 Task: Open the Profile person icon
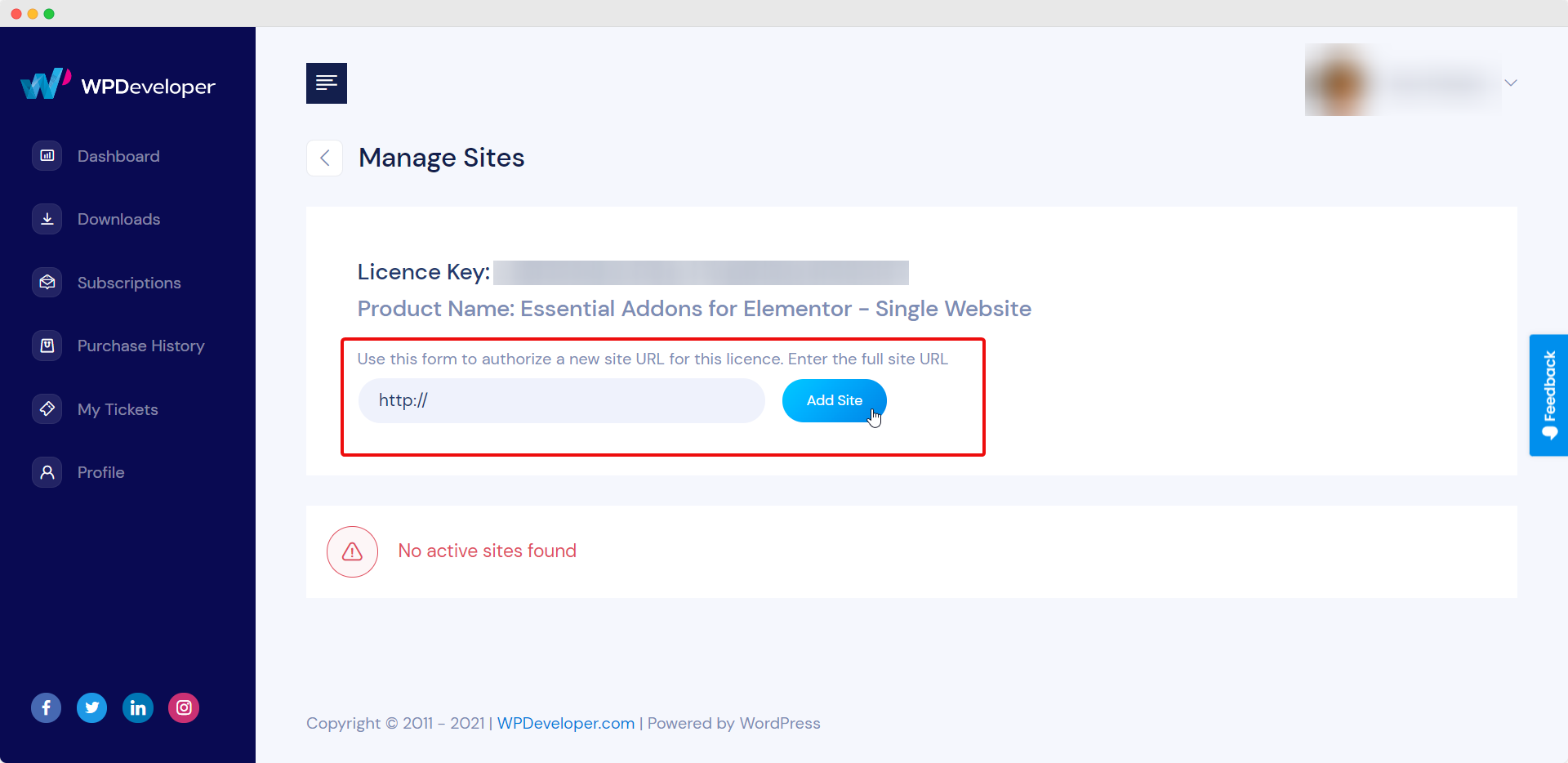(47, 472)
